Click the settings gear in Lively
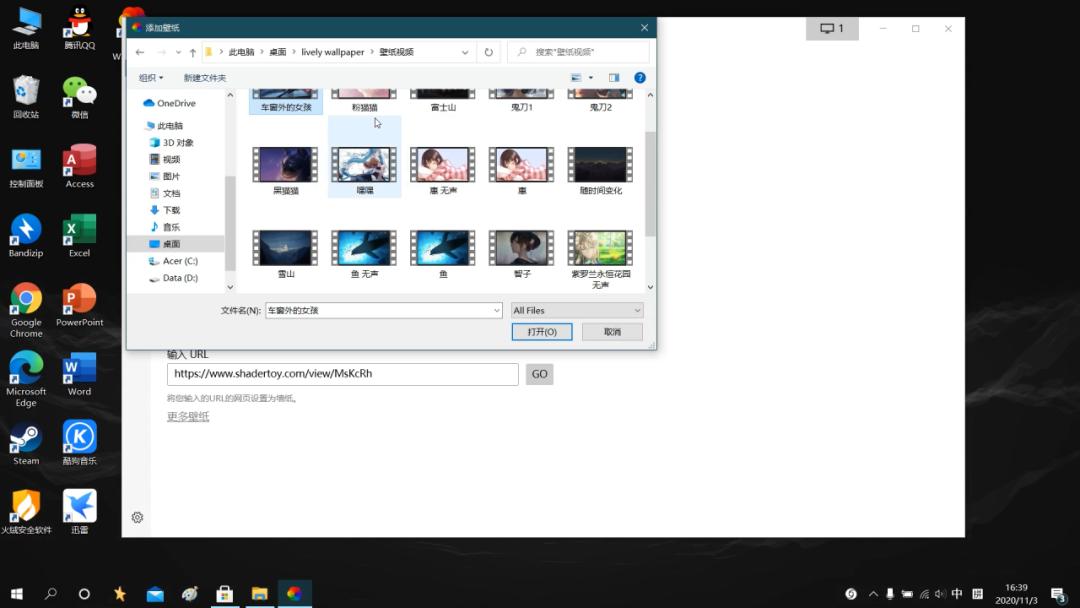This screenshot has width=1080, height=608. point(137,517)
